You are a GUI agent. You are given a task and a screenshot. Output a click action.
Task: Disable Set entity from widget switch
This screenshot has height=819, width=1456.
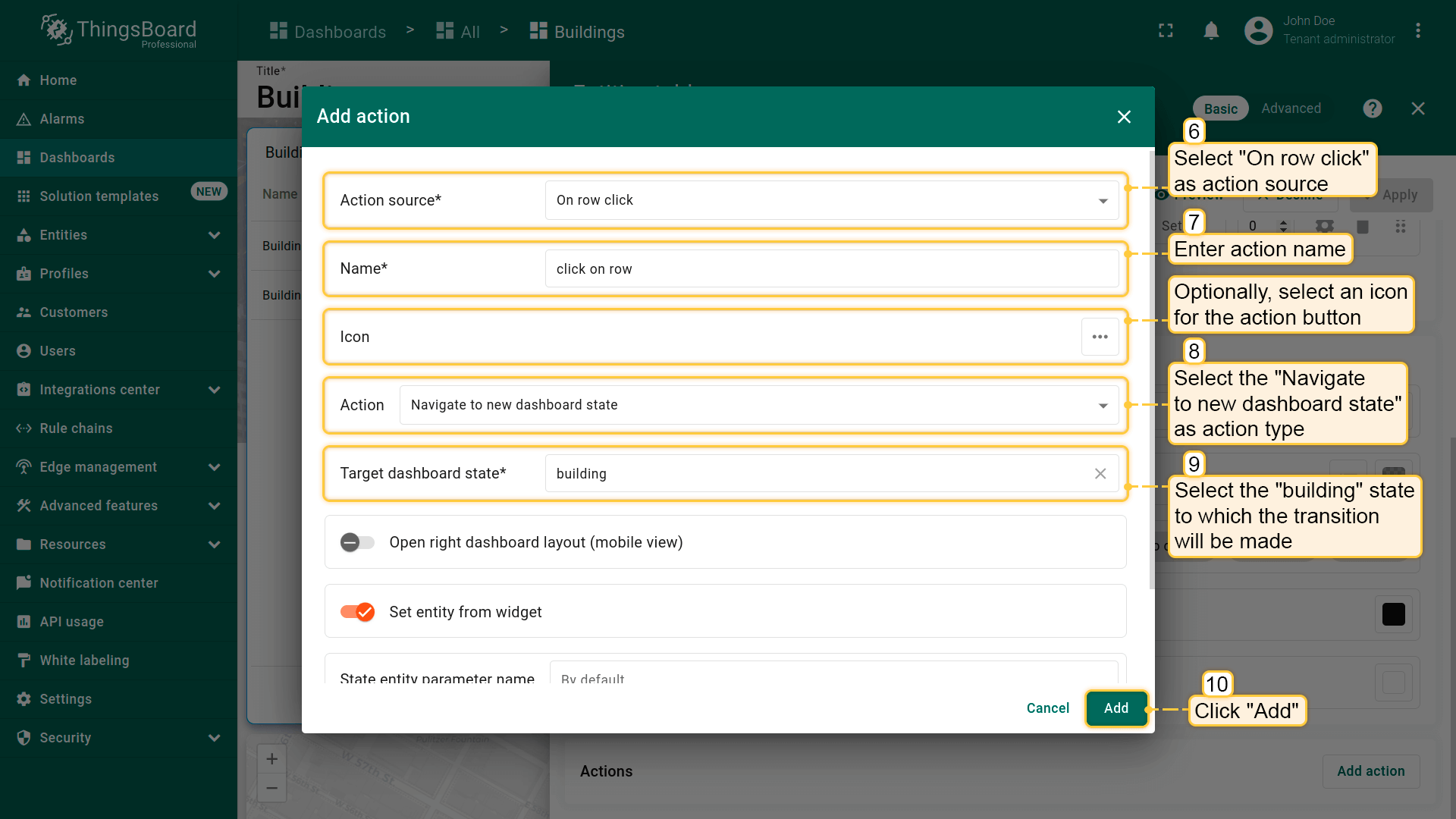pyautogui.click(x=357, y=612)
